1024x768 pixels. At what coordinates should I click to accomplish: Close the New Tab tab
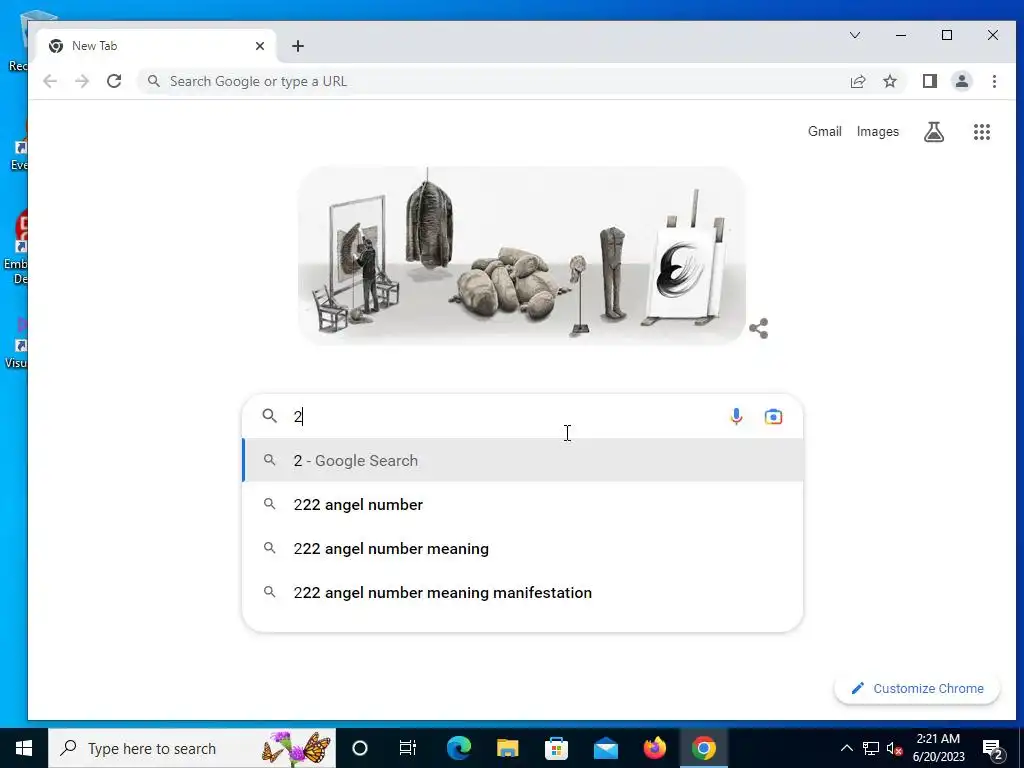[x=260, y=46]
